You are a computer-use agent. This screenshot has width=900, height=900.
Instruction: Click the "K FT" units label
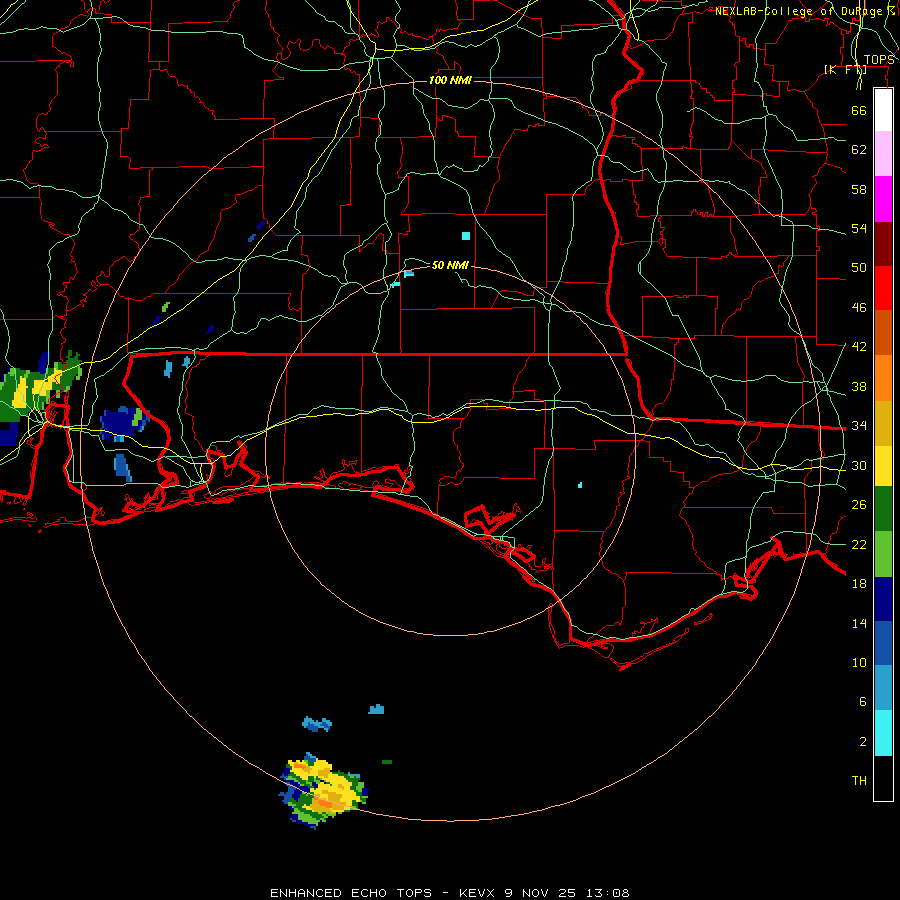(x=845, y=70)
